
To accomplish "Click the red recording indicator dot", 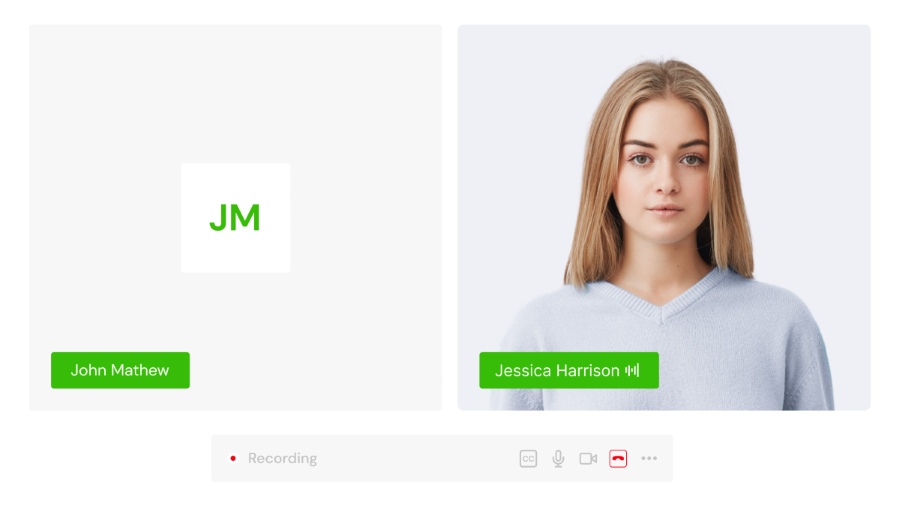I will 233,458.
